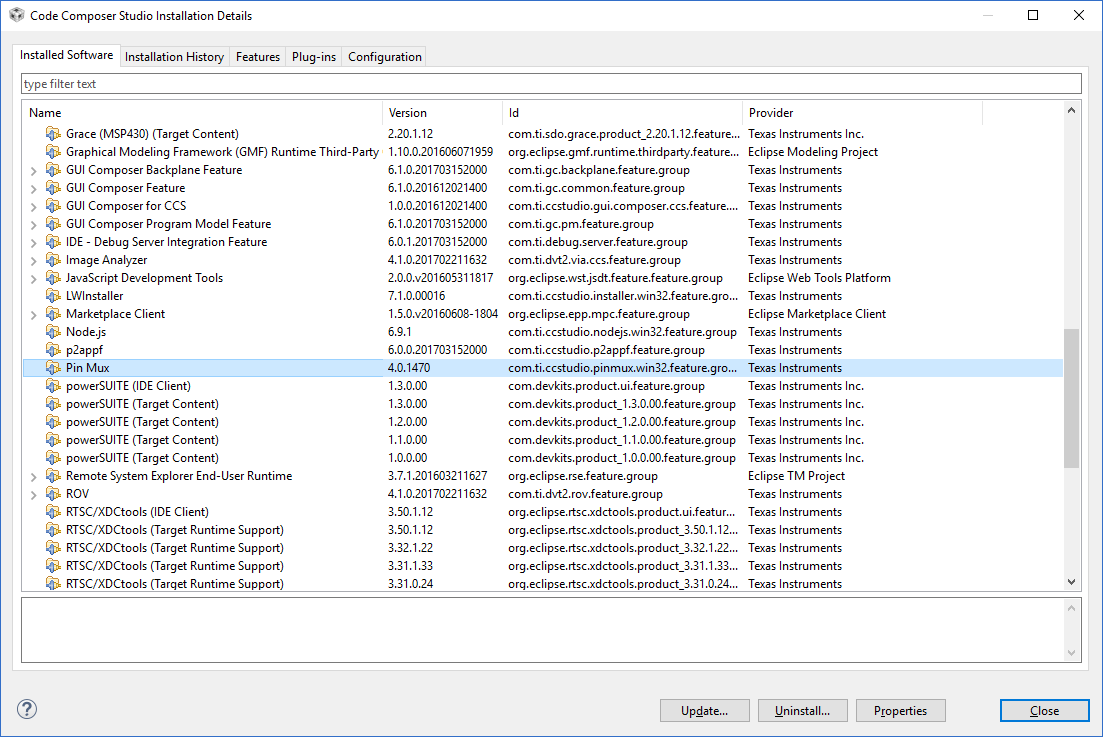1103x737 pixels.
Task: Click the Code Composer Studio cube icon in title bar
Action: pyautogui.click(x=16, y=15)
